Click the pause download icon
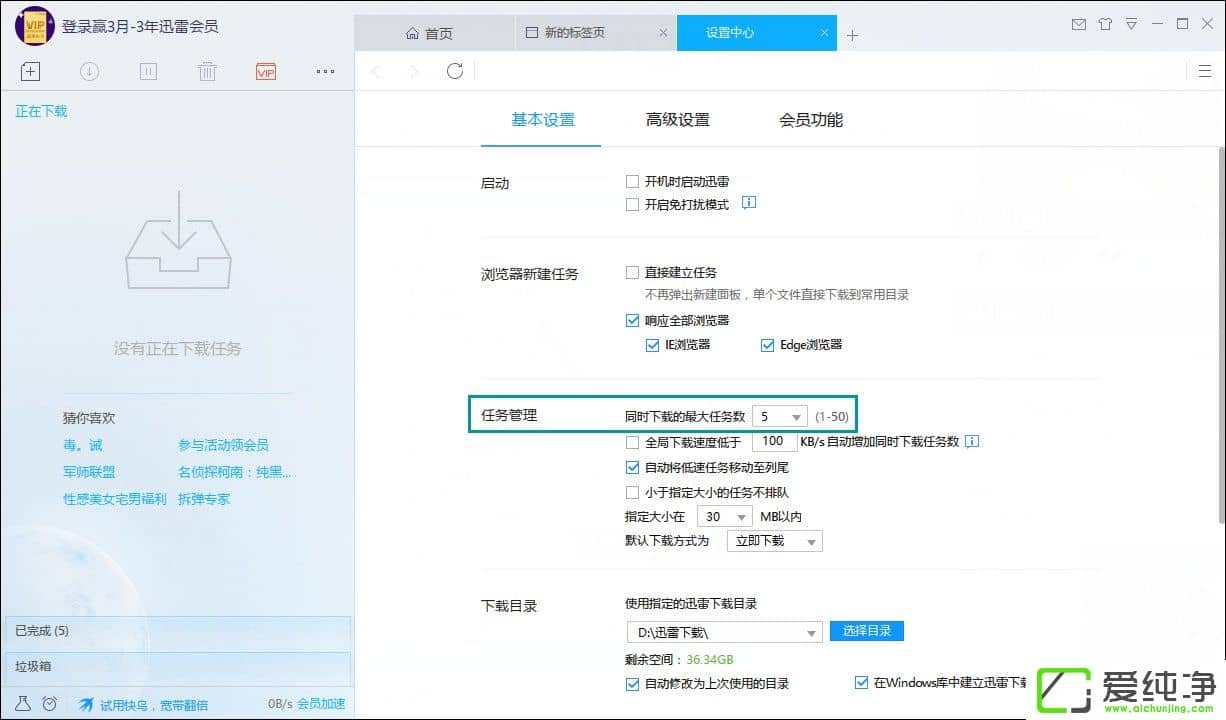The image size is (1226, 720). (148, 71)
